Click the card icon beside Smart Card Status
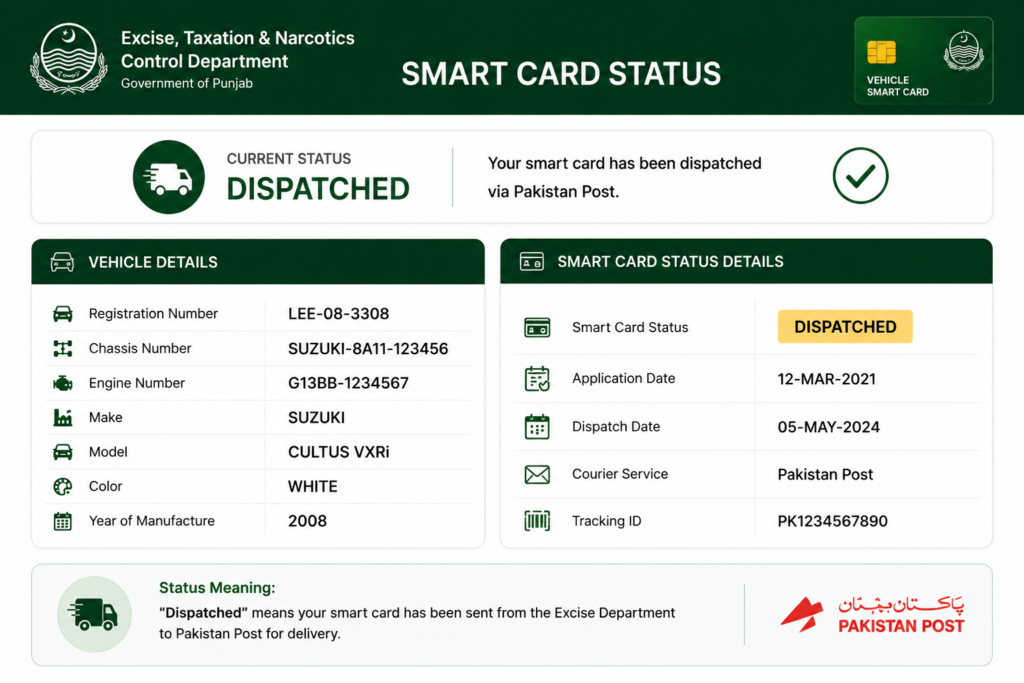The height and width of the screenshot is (683, 1024). pos(537,327)
